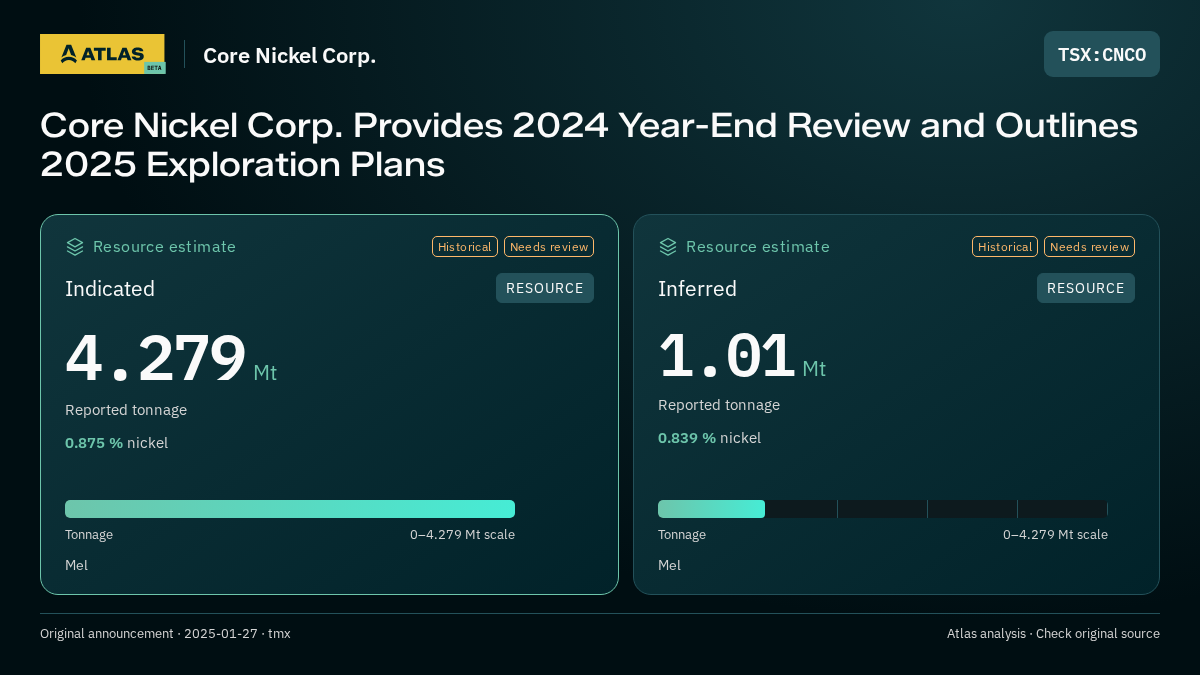Click the 4.279 Mt tonnage value
1200x675 pixels.
(x=171, y=359)
